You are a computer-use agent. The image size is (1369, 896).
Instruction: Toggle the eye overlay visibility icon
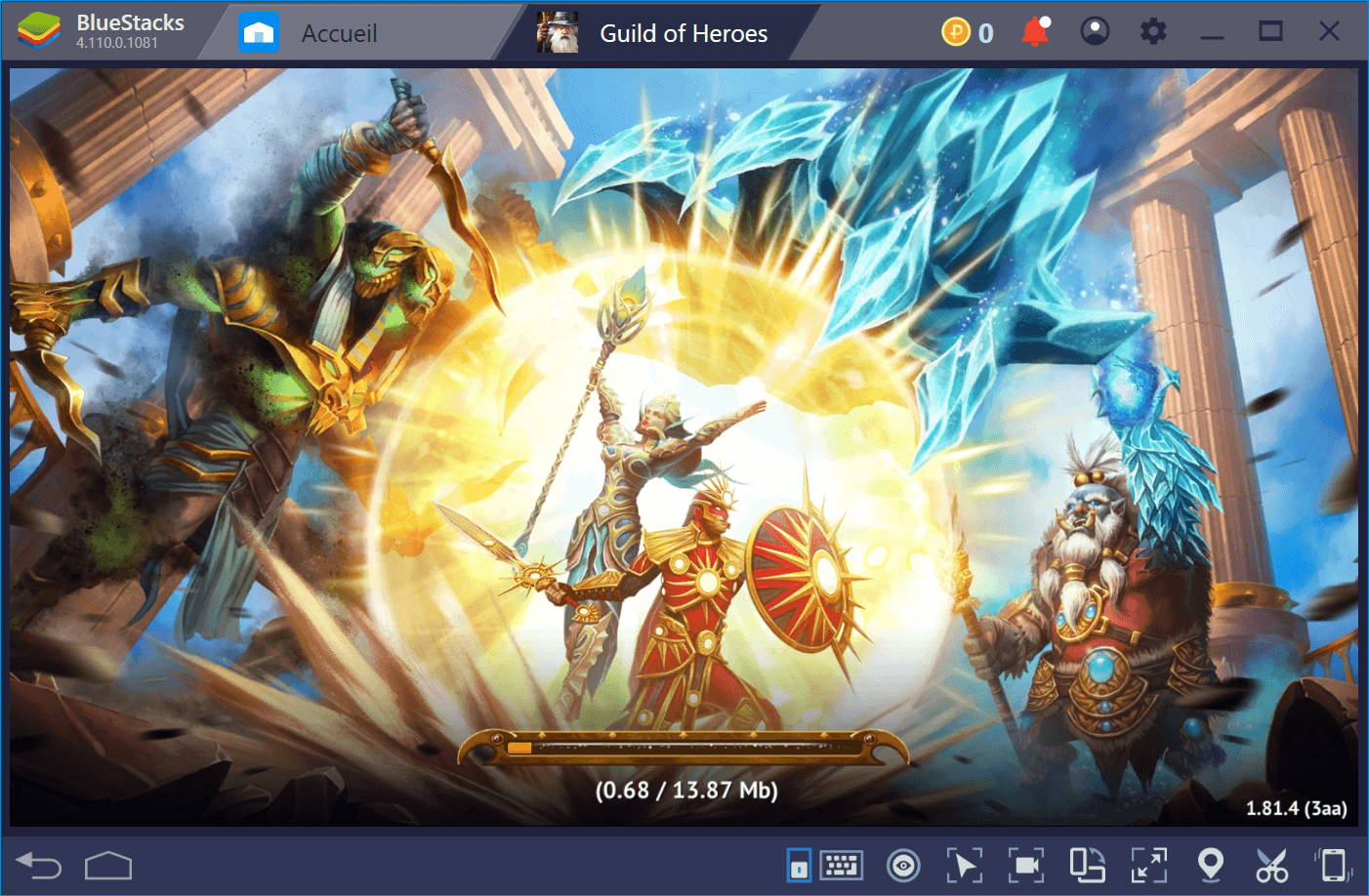[x=903, y=866]
